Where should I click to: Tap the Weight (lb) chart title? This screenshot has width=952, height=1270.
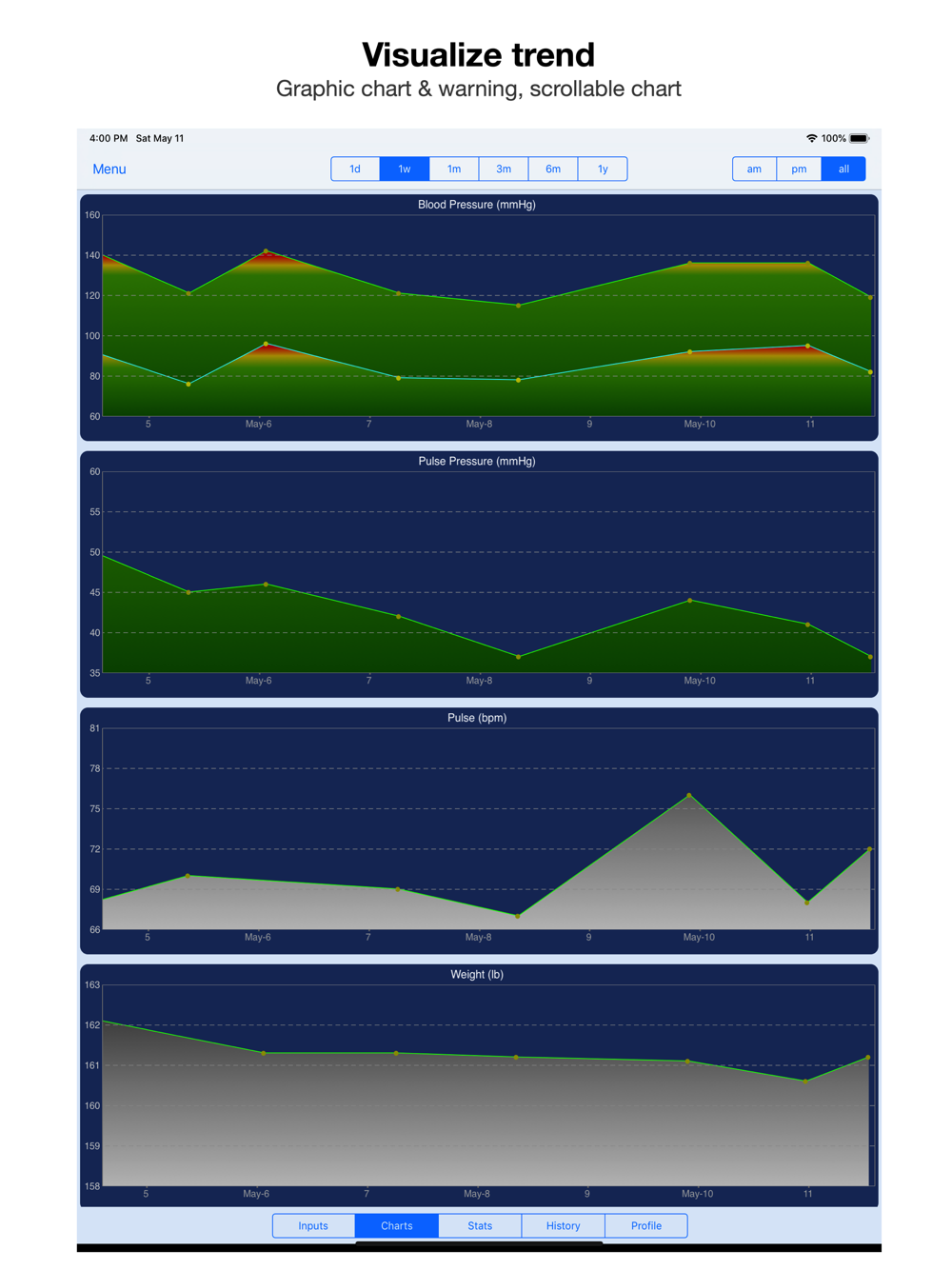click(477, 975)
